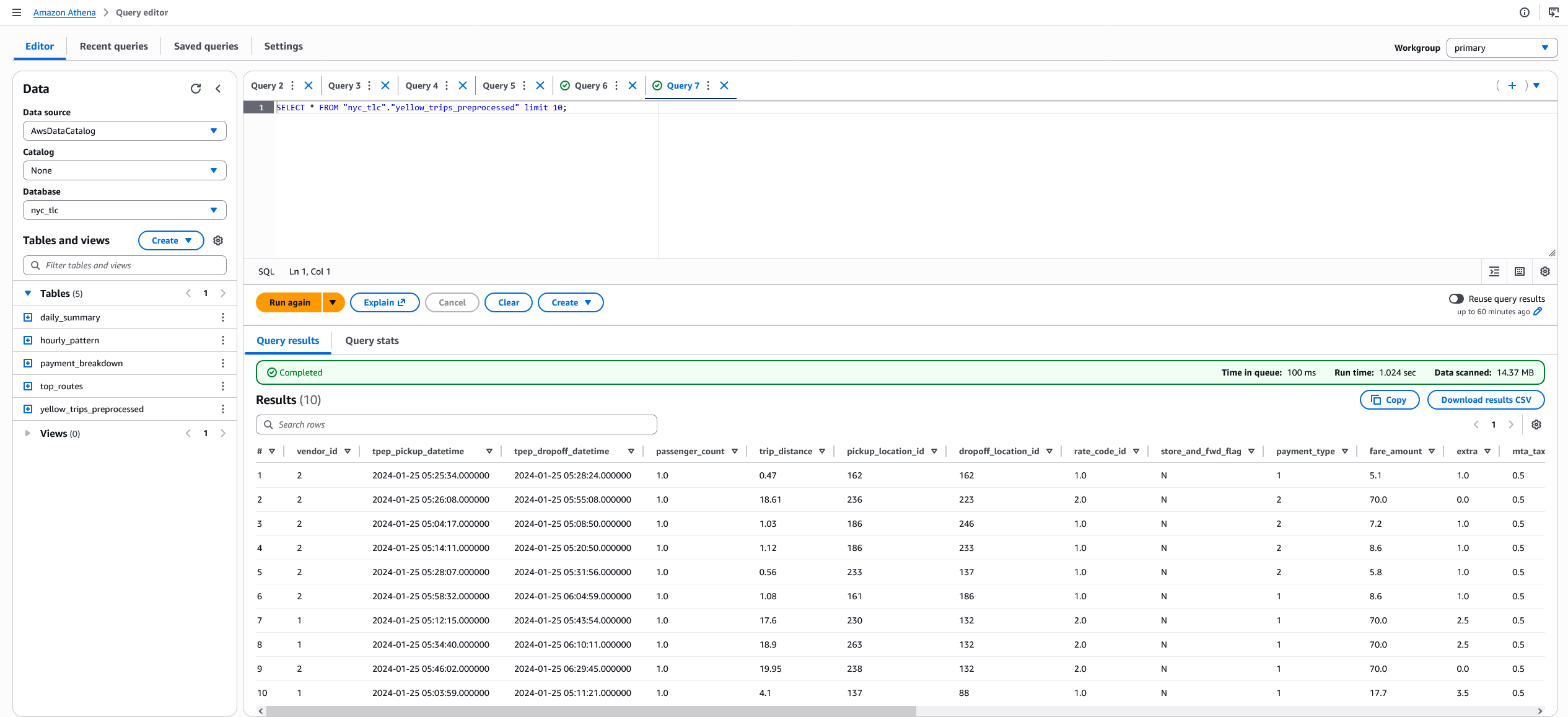Toggle Reuse query results switch
1568x717 pixels.
[x=1456, y=299]
